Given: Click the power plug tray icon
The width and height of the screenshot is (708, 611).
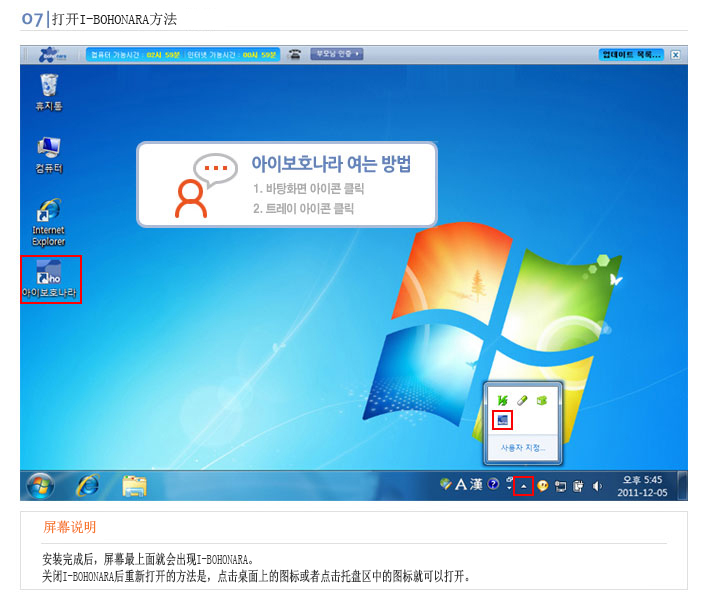Looking at the screenshot, I should [x=578, y=486].
